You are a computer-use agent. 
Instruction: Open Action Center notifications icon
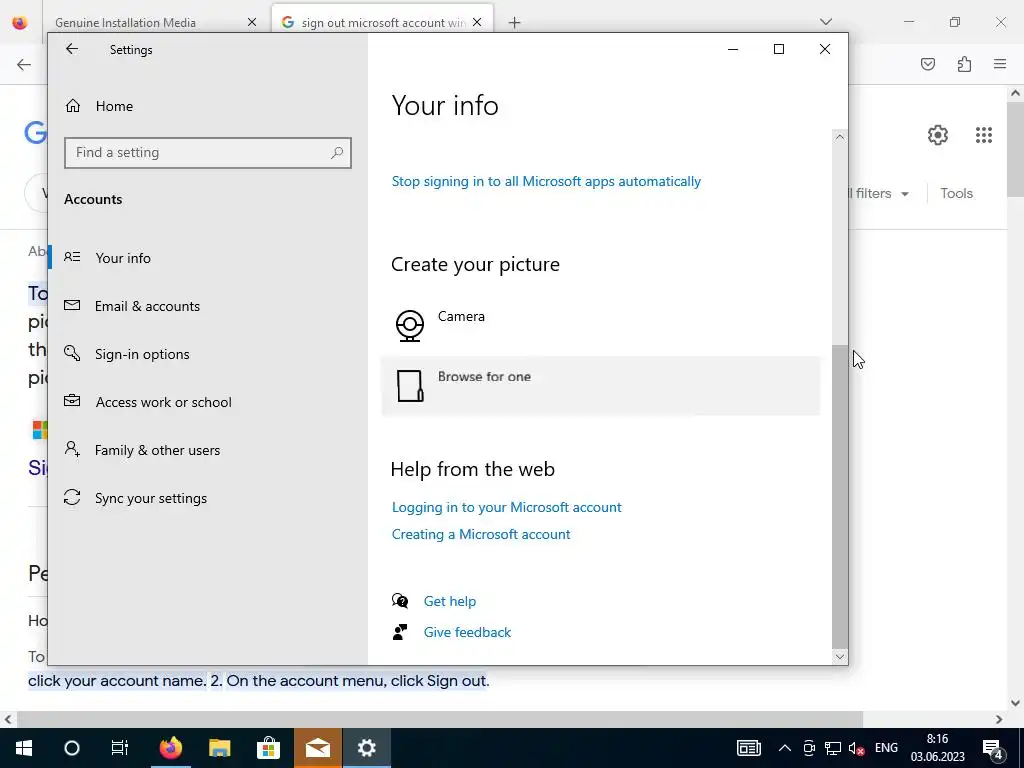(x=993, y=748)
